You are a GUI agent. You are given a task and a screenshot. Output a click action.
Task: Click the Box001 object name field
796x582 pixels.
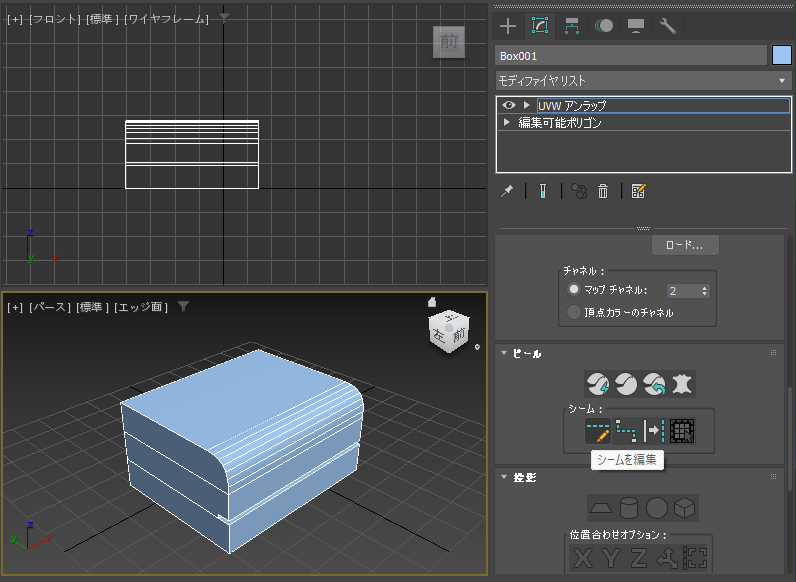click(x=631, y=56)
